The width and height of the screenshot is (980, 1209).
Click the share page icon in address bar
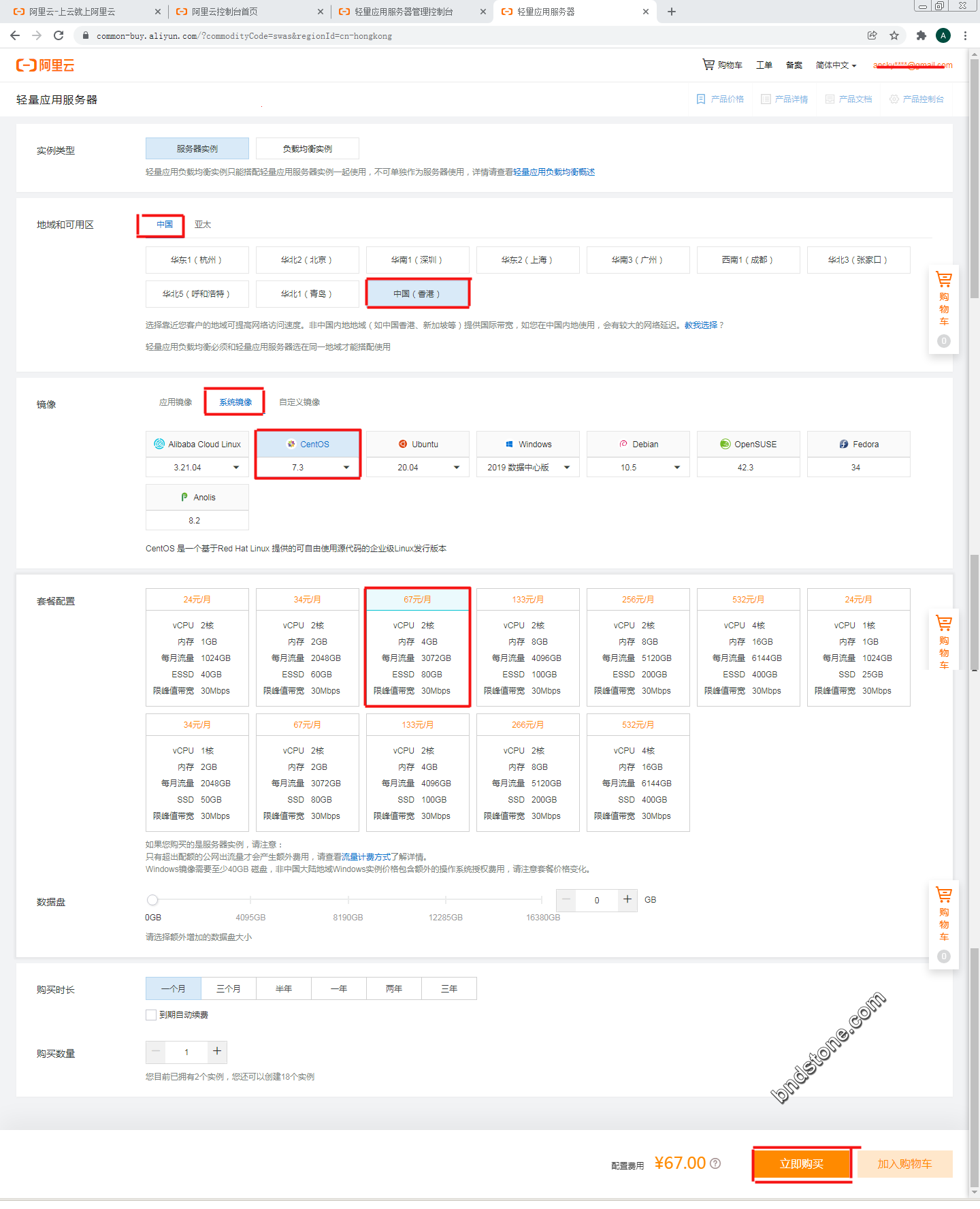[x=872, y=35]
